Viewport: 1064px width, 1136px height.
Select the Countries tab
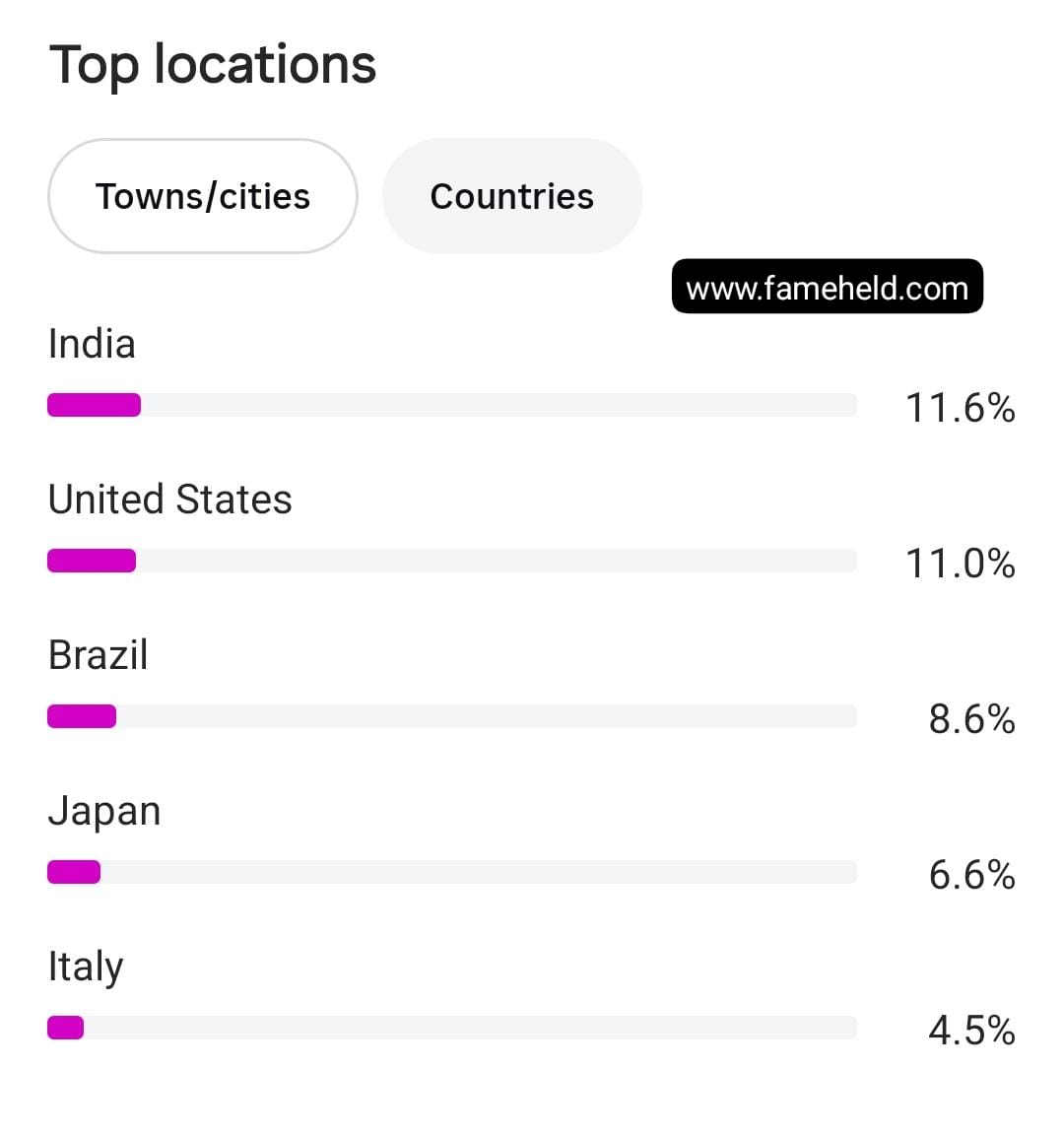point(512,196)
